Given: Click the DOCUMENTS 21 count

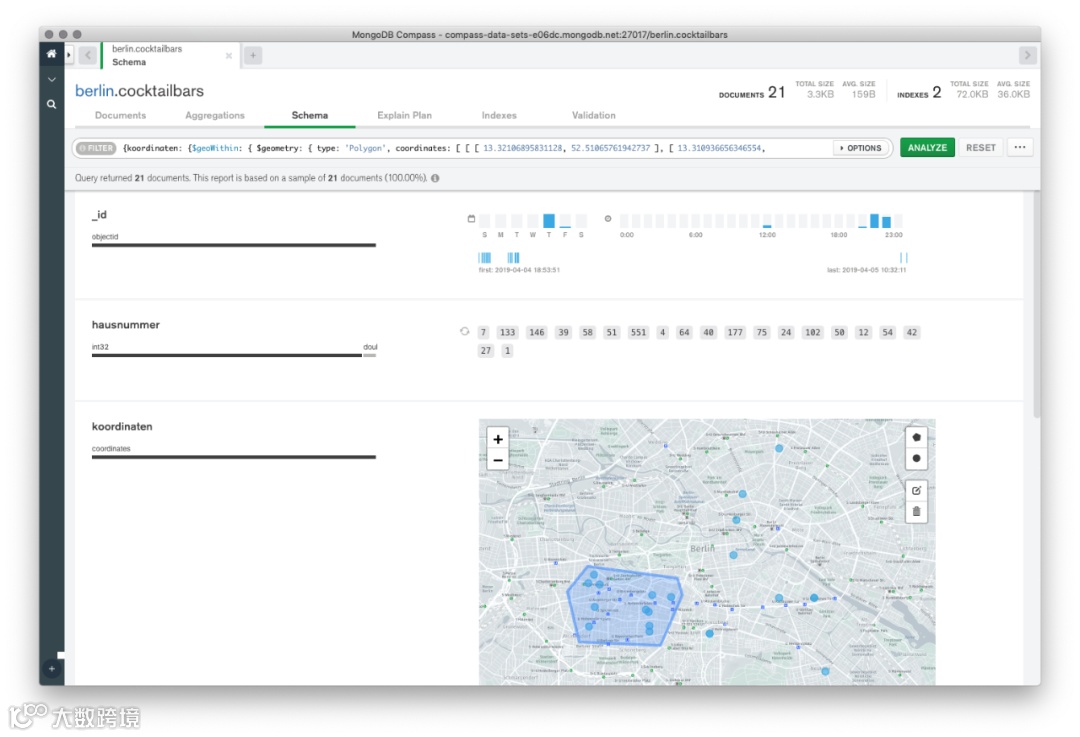Looking at the screenshot, I should [x=751, y=92].
